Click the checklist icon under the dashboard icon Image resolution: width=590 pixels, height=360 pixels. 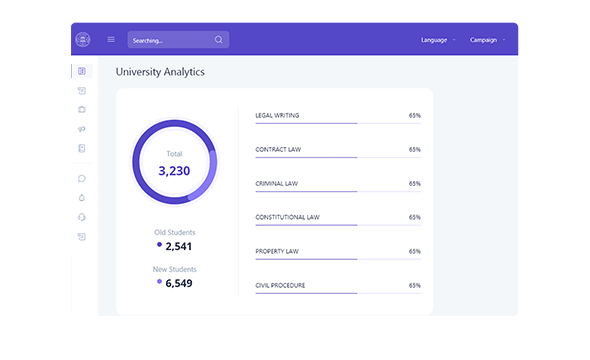[82, 91]
